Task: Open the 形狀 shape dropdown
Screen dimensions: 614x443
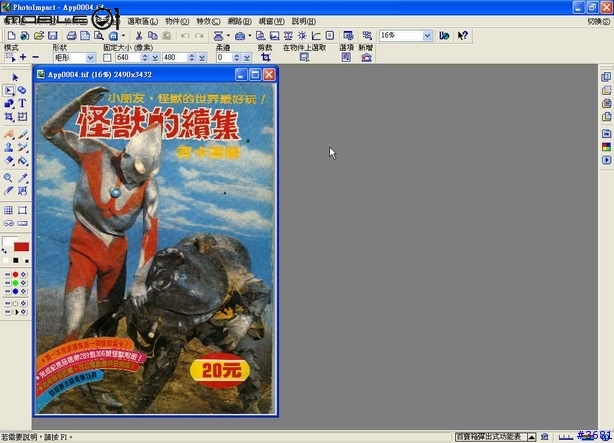Action: [x=90, y=58]
